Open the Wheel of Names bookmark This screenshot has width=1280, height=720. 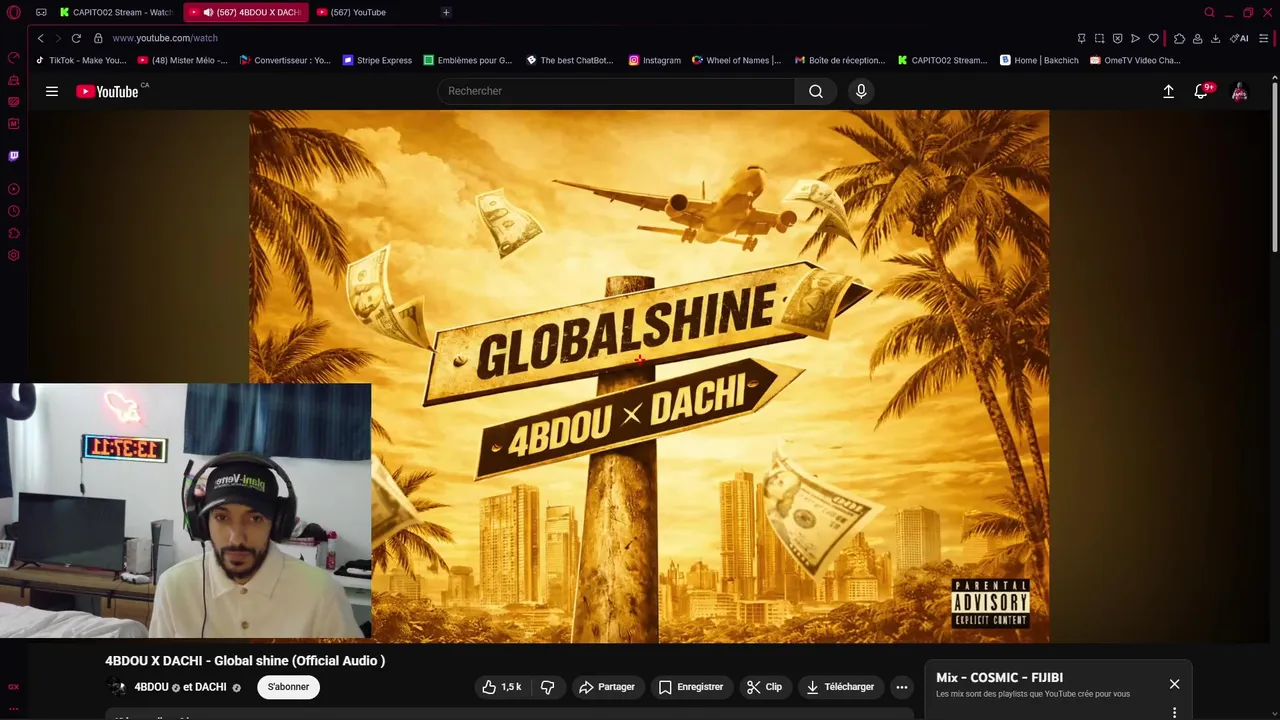coord(736,60)
